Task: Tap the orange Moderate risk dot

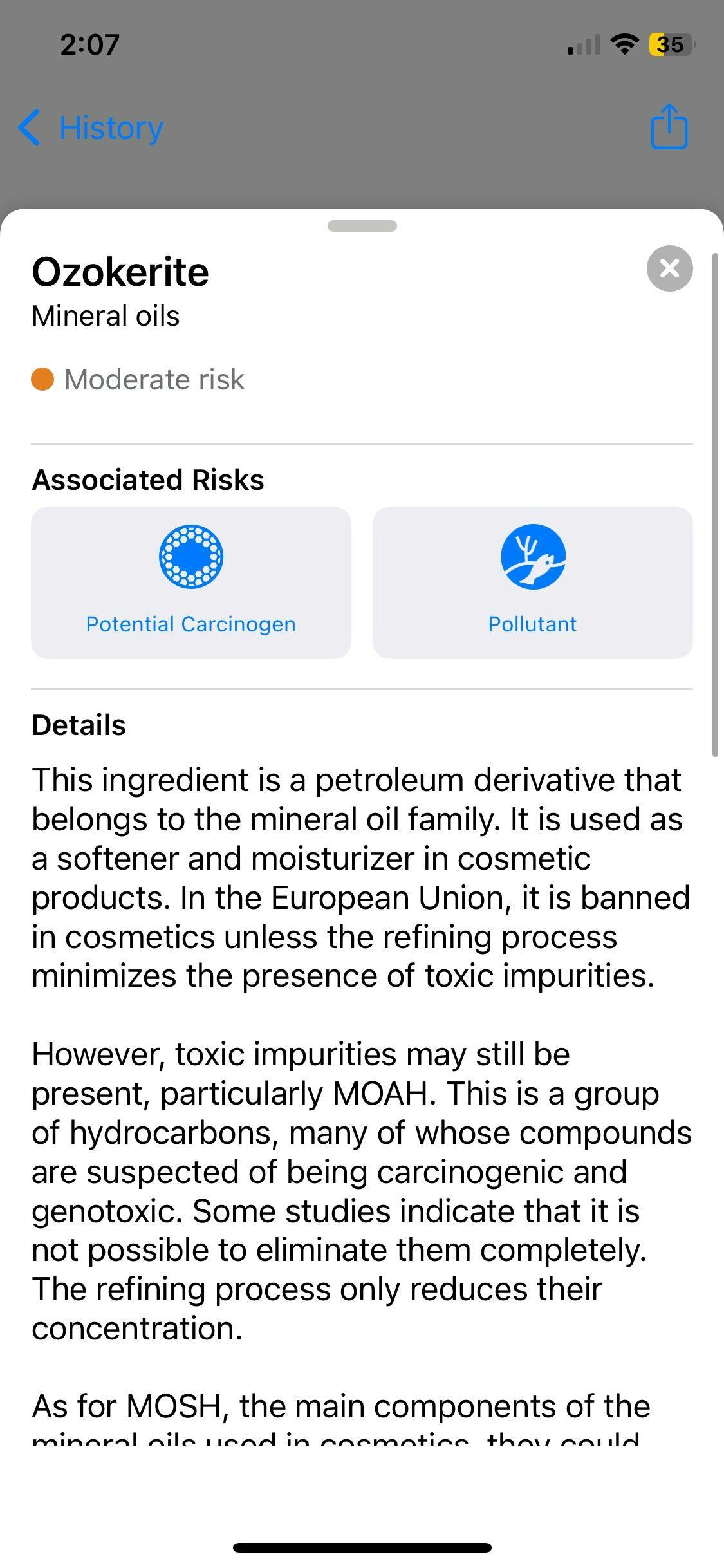Action: pyautogui.click(x=42, y=379)
